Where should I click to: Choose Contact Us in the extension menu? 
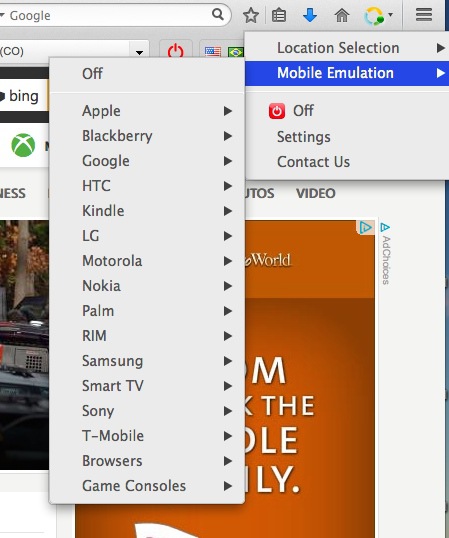(347, 162)
